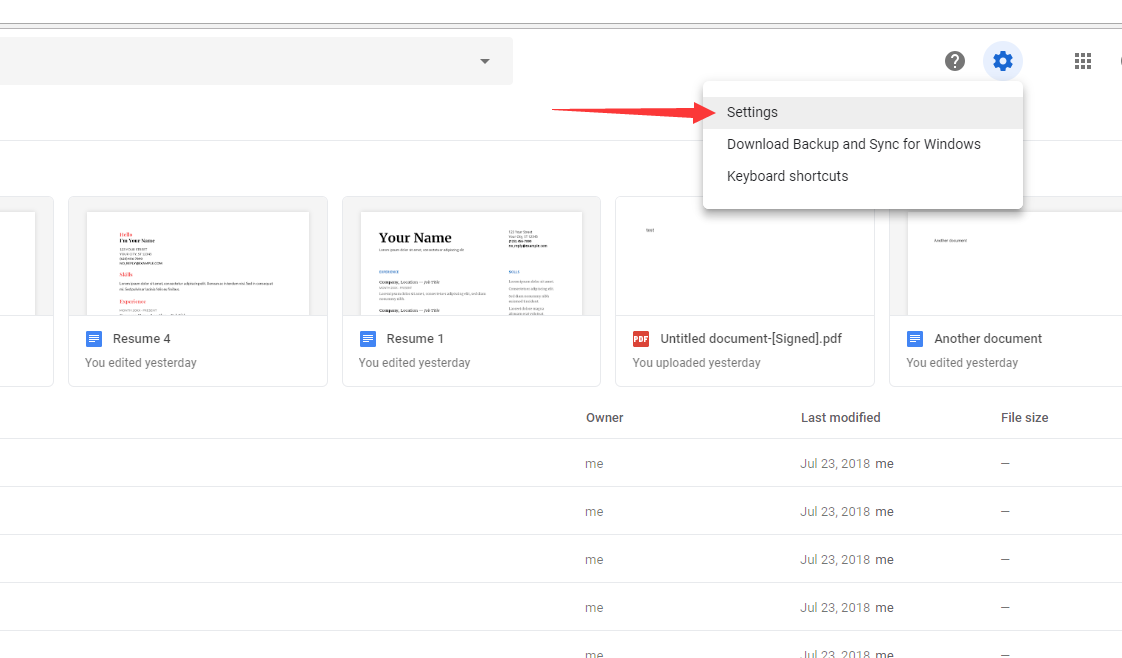Click the Help question mark icon
Screen dimensions: 1122x658
click(x=954, y=60)
